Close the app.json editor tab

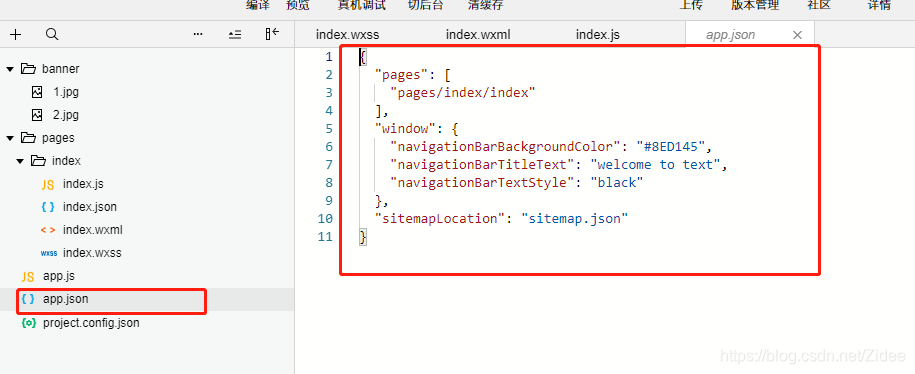tap(797, 35)
